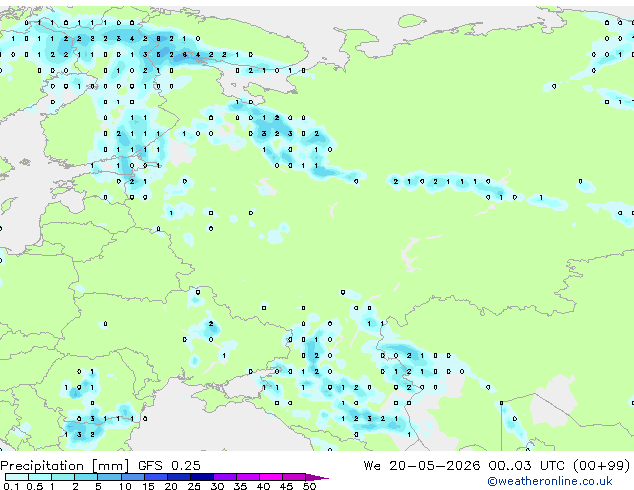
Task: Click the legend scale label "35"
Action: click(x=240, y=486)
